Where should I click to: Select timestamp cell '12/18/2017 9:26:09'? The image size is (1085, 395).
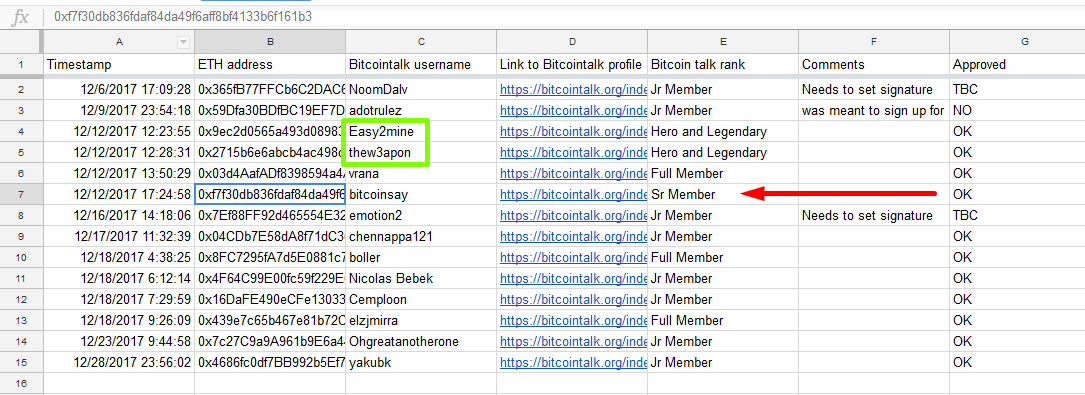pyautogui.click(x=120, y=320)
